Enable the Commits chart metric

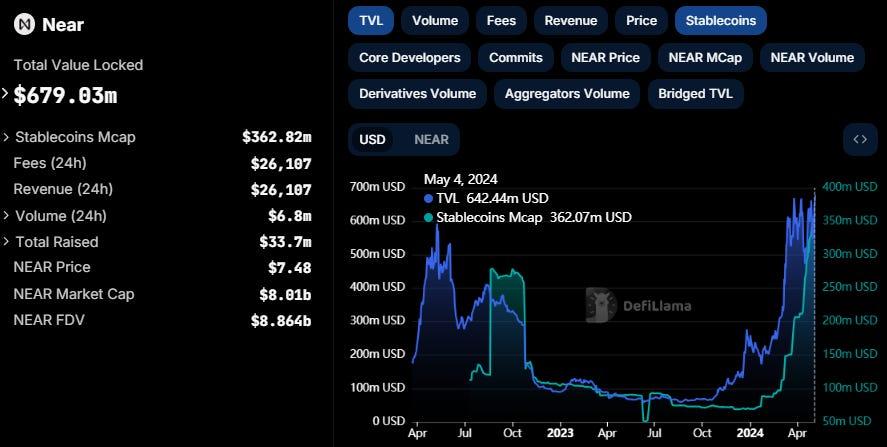pos(516,58)
